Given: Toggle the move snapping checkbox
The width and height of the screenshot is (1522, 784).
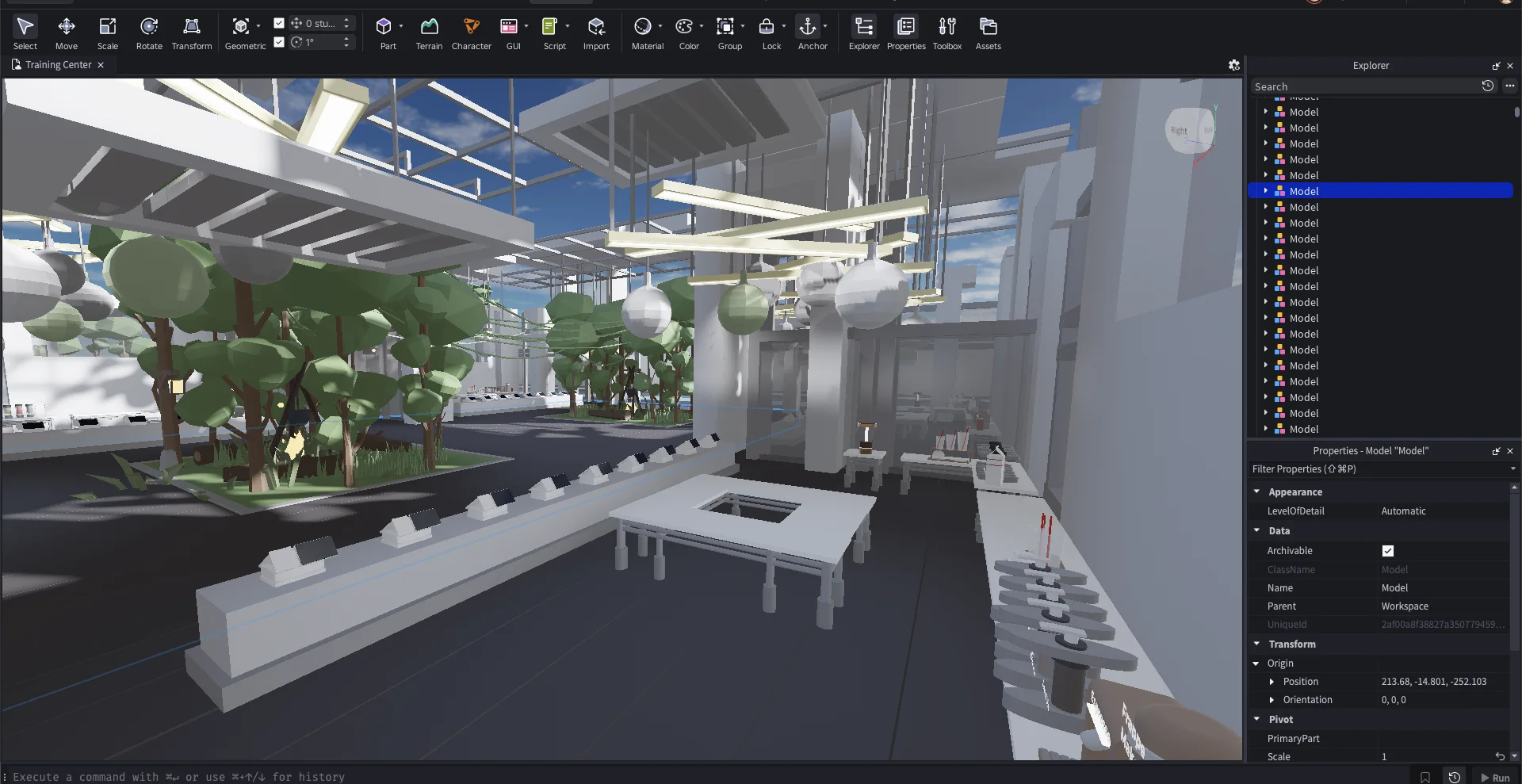Looking at the screenshot, I should pyautogui.click(x=279, y=23).
